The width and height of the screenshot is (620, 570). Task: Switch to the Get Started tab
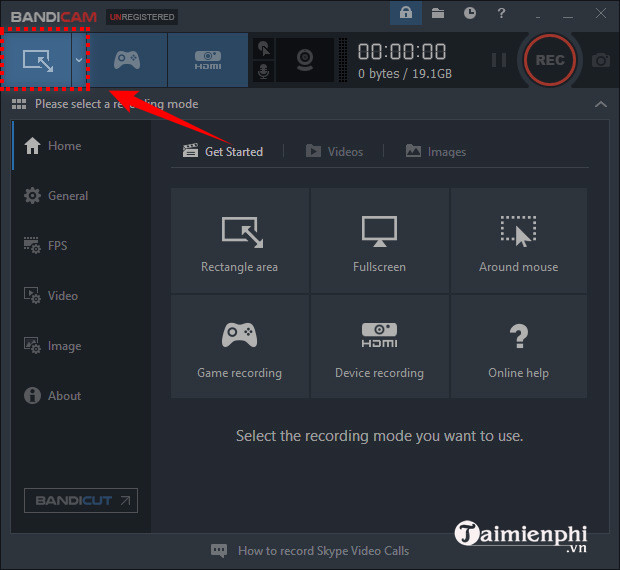pyautogui.click(x=223, y=152)
